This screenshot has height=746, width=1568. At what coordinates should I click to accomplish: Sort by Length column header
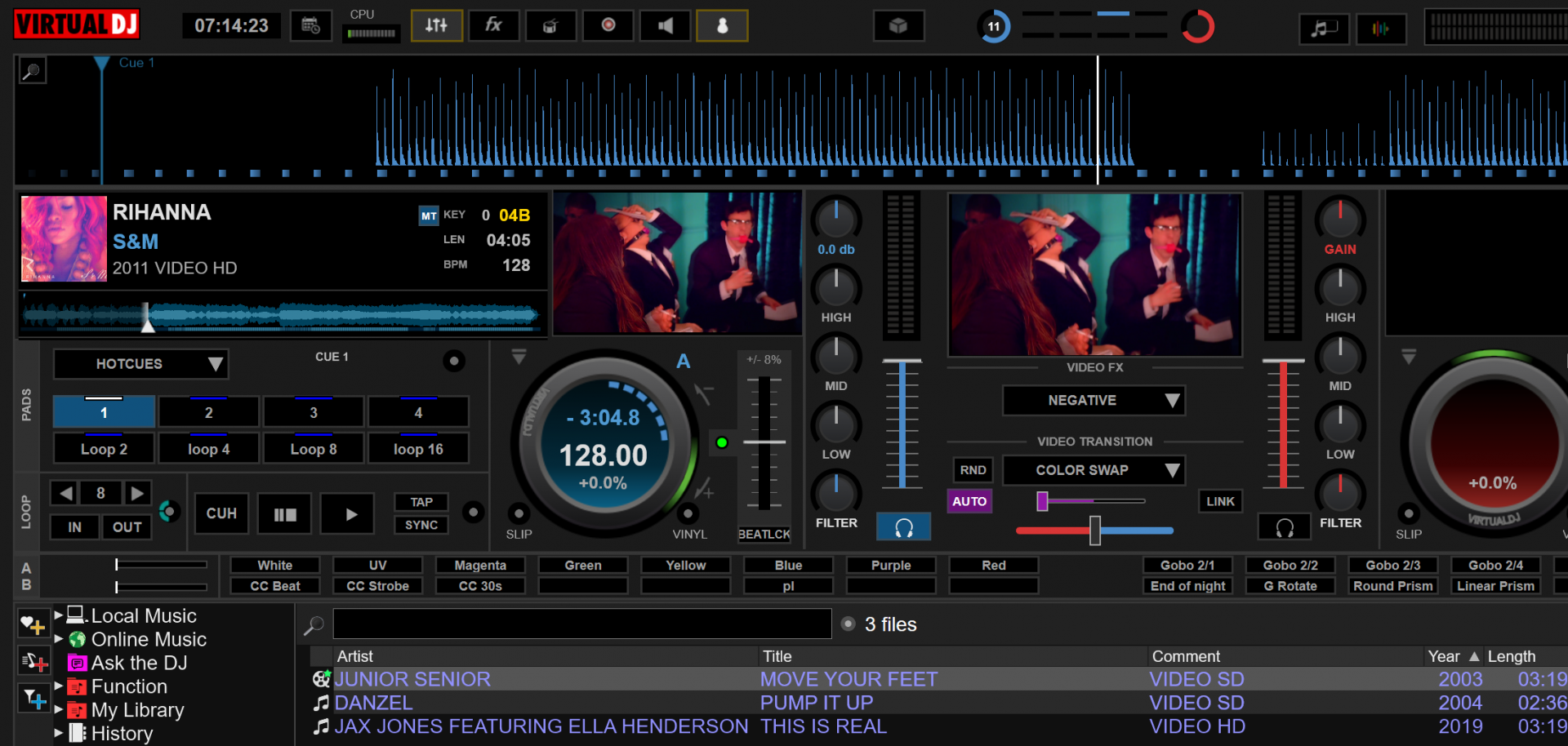1526,656
